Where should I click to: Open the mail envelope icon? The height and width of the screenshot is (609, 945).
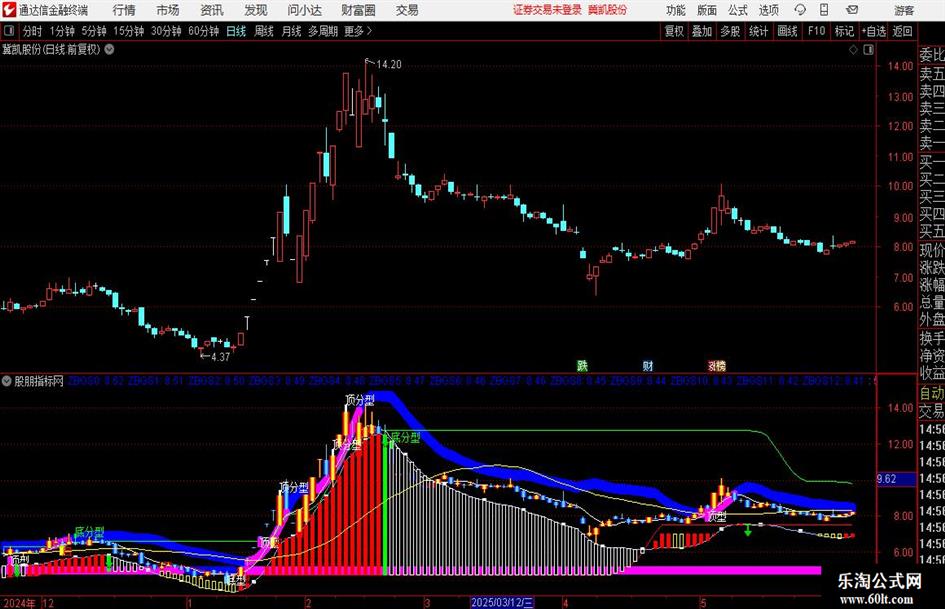click(x=852, y=10)
